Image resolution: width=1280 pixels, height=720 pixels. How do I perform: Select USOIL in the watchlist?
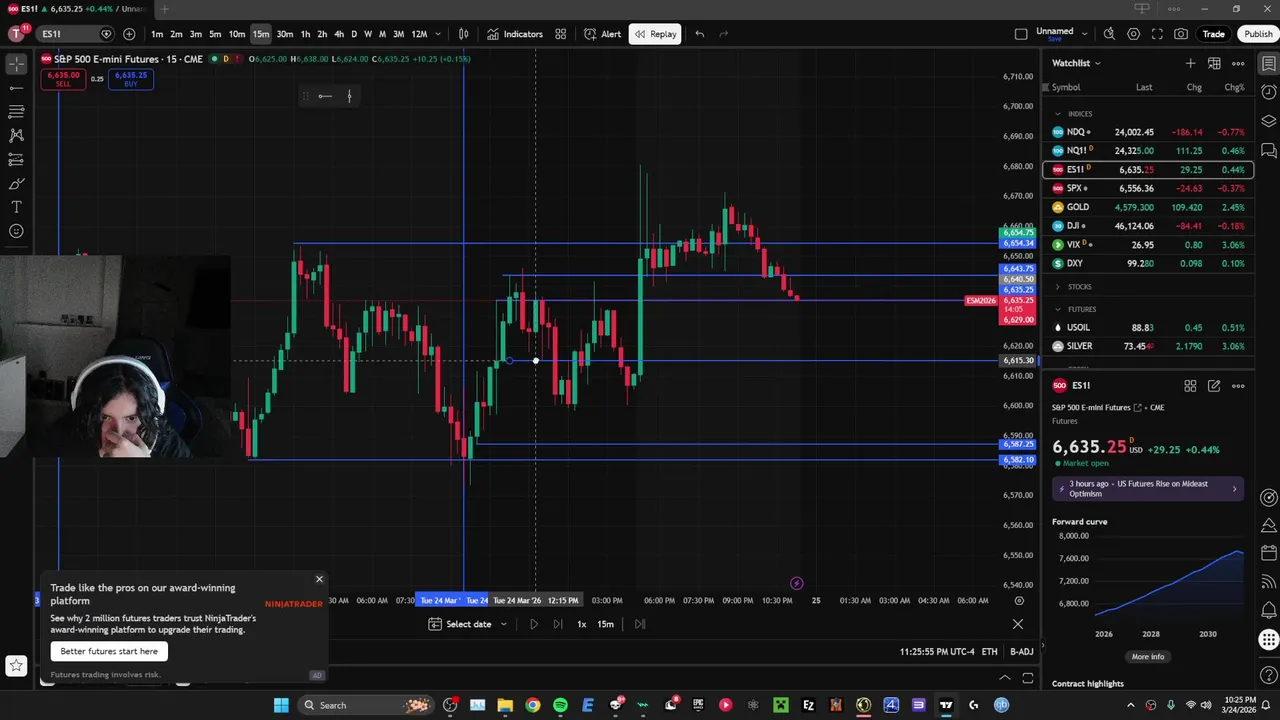pyautogui.click(x=1147, y=328)
